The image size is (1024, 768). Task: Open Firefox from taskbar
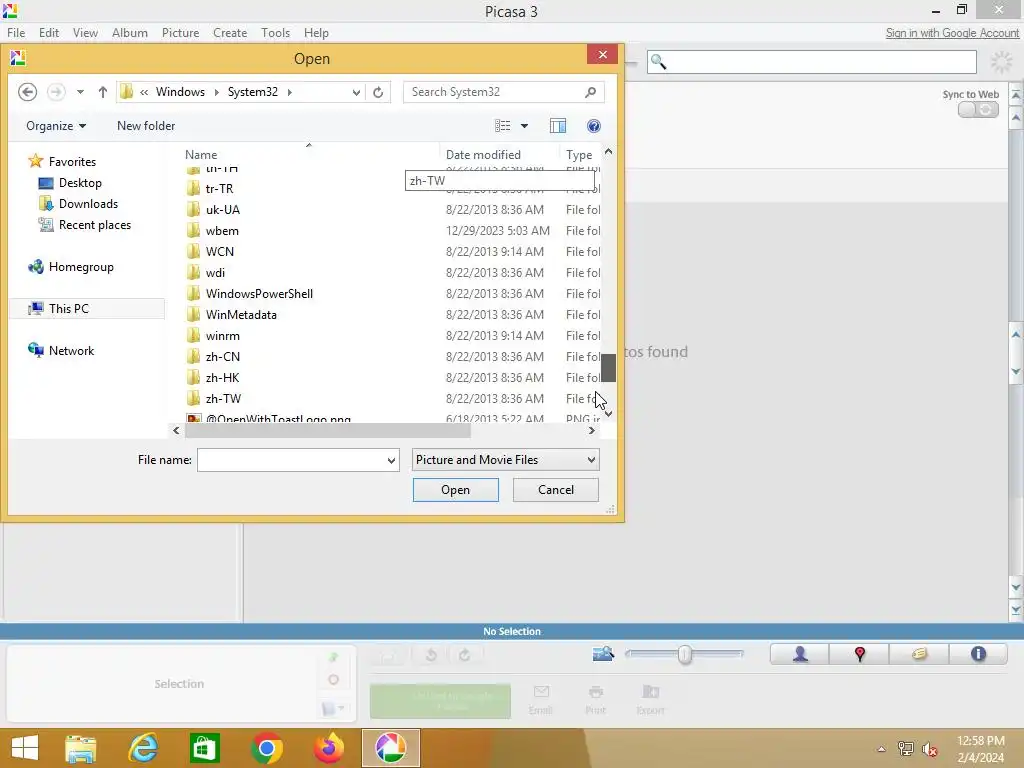tap(328, 748)
